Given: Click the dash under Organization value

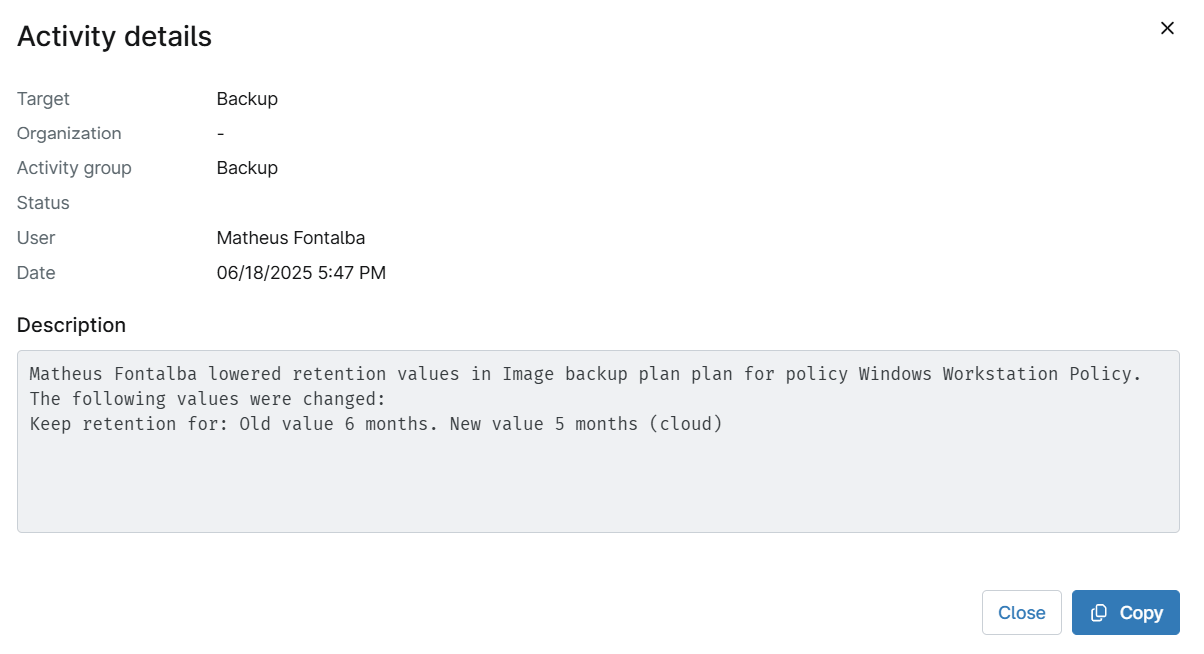Looking at the screenshot, I should coord(220,133).
